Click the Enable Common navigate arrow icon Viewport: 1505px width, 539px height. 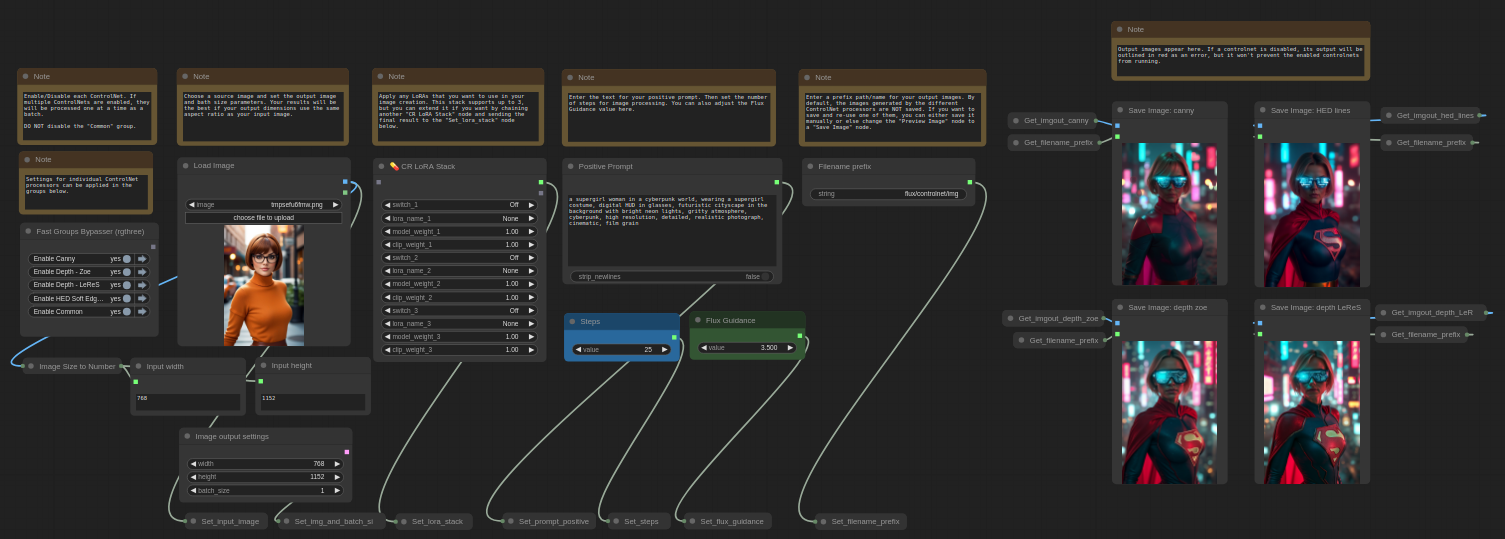[x=142, y=312]
